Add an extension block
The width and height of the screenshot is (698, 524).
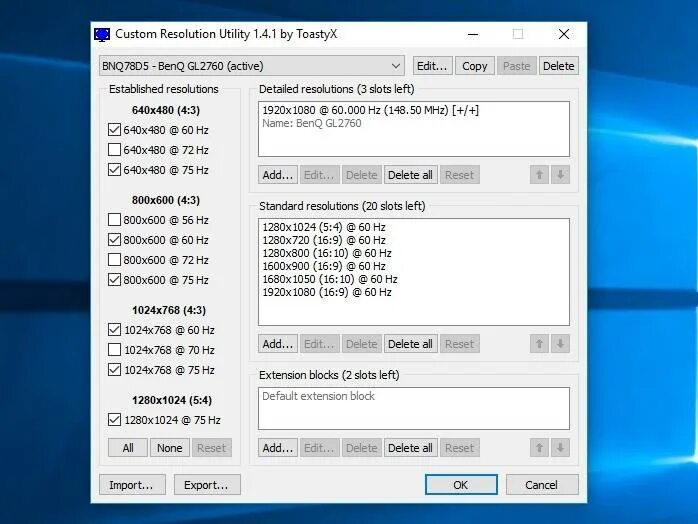pyautogui.click(x=278, y=448)
